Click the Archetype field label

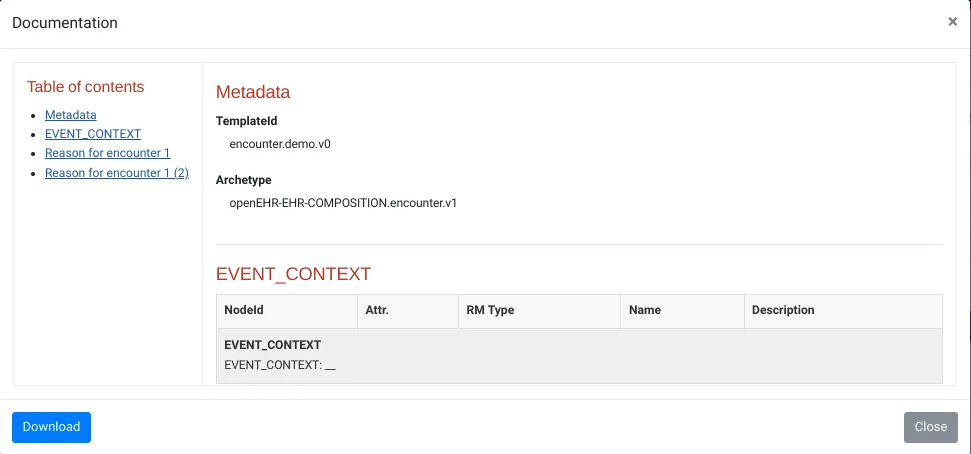pos(244,180)
